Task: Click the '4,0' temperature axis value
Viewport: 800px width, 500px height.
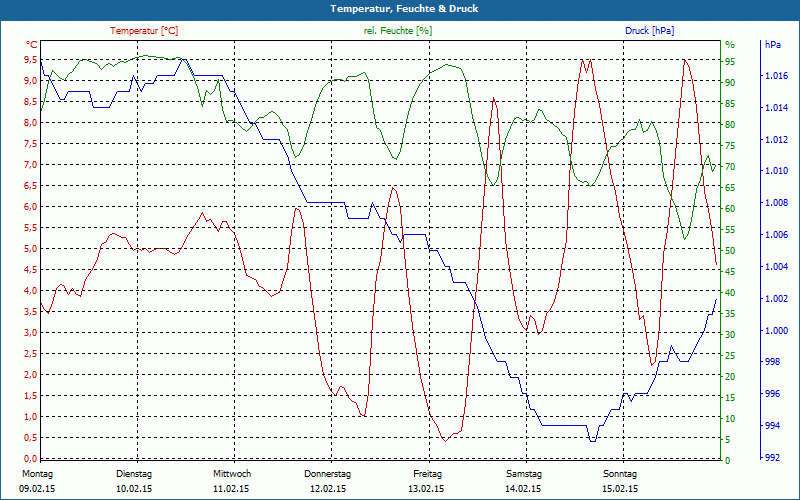Action: pos(31,291)
